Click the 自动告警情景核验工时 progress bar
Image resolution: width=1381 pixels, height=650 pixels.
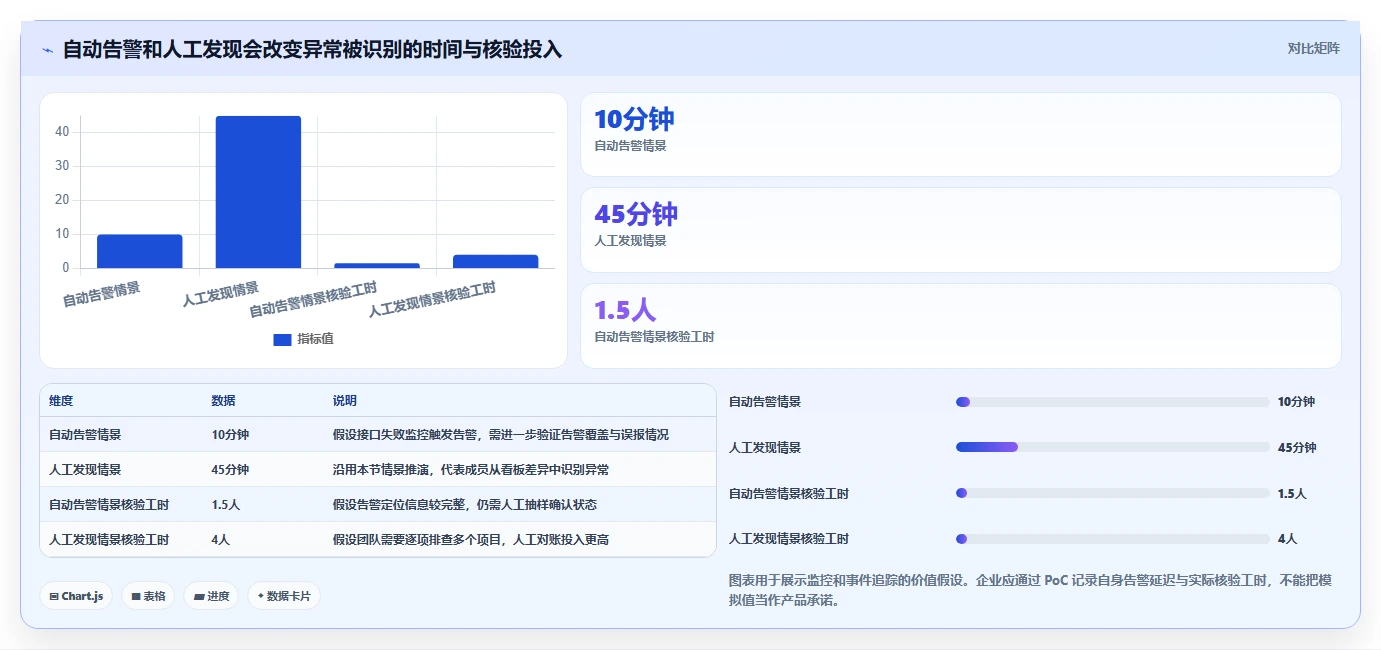pos(1112,493)
